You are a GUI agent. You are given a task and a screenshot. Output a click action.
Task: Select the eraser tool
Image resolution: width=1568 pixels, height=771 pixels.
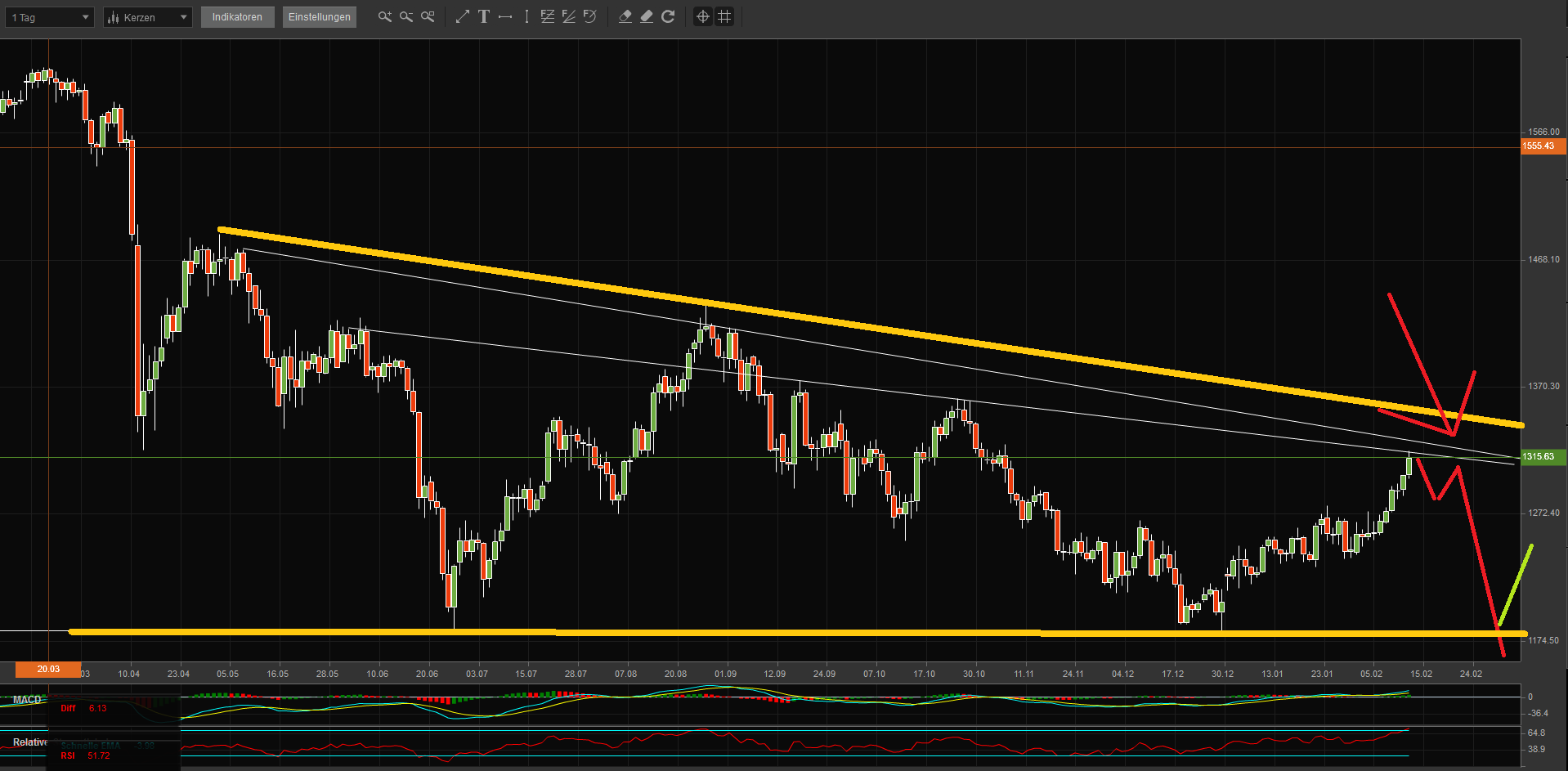tap(625, 16)
